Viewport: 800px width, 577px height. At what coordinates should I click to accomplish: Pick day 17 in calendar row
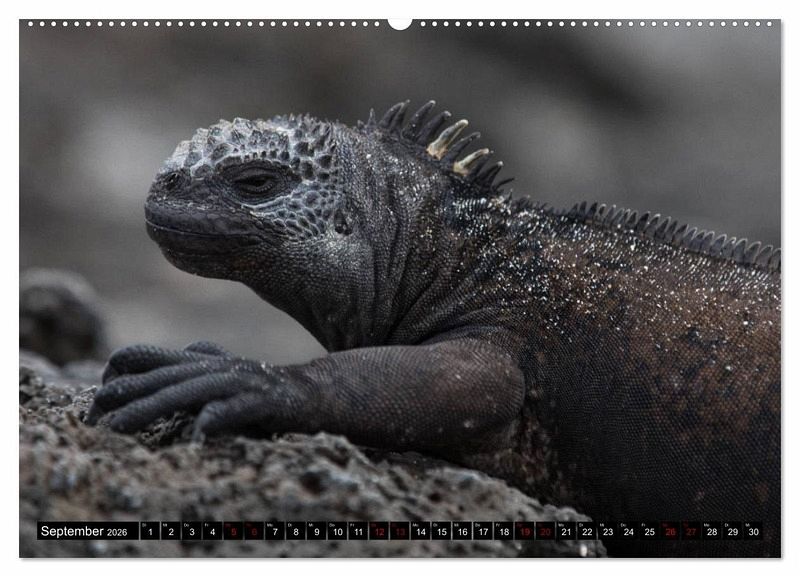483,532
